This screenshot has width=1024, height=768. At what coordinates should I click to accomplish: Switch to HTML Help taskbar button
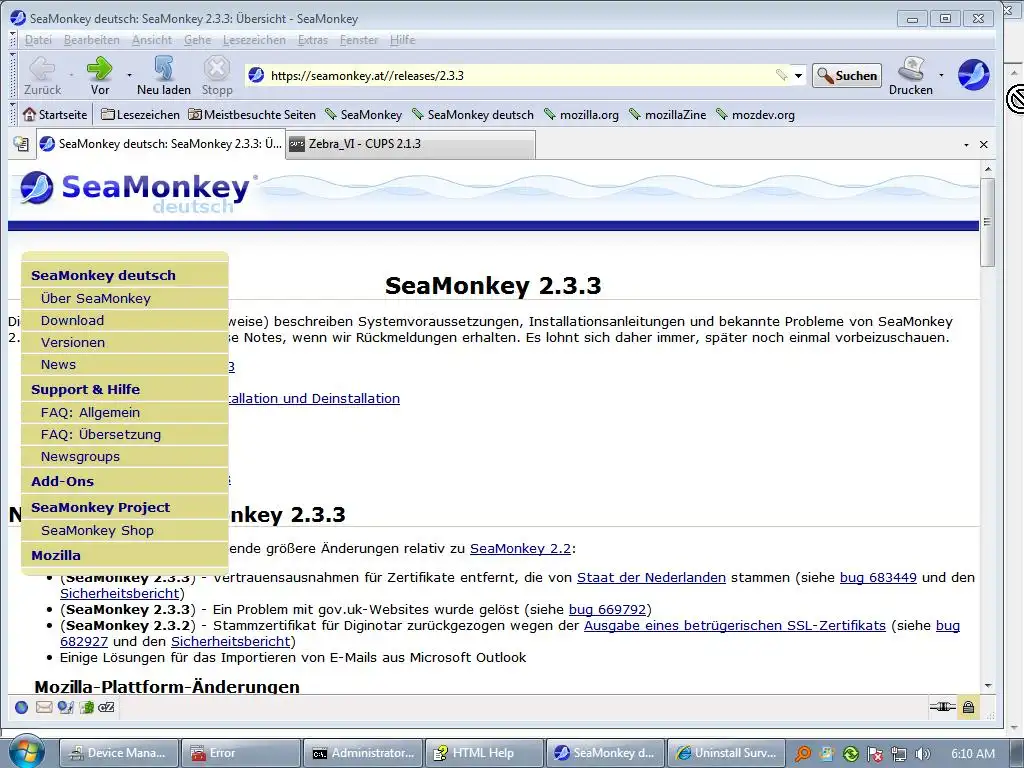(484, 753)
